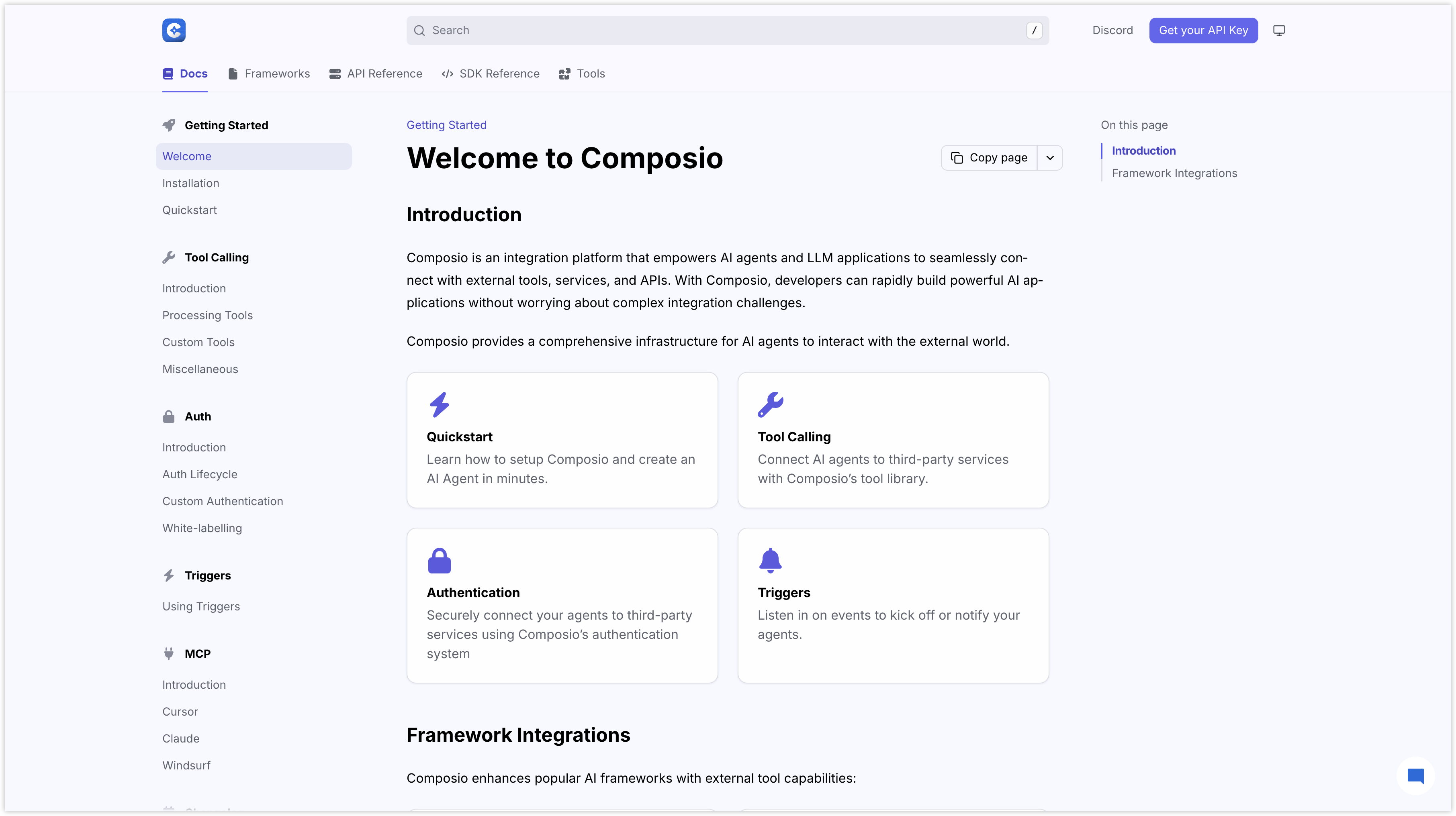Image resolution: width=1456 pixels, height=816 pixels.
Task: Click the Frameworks file icon
Action: pyautogui.click(x=233, y=74)
